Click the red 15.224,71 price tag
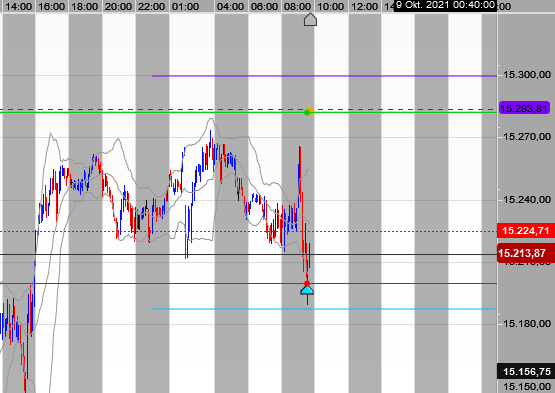555x393 pixels. pos(525,231)
